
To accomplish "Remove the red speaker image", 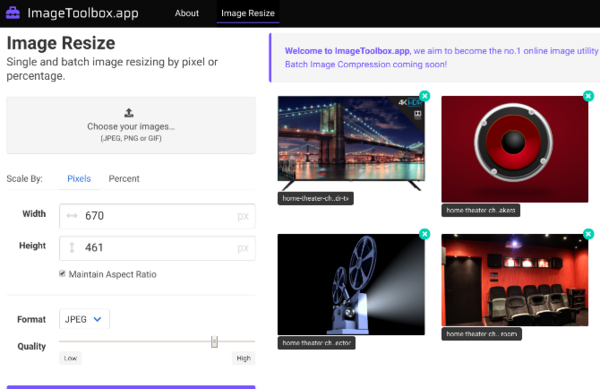I will coord(589,96).
